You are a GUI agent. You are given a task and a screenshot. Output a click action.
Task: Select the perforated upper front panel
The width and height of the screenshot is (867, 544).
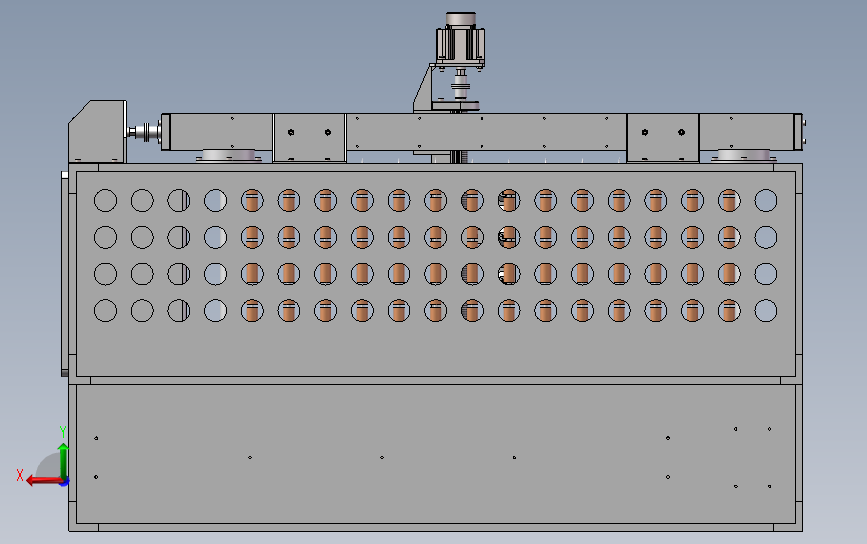tap(436, 274)
